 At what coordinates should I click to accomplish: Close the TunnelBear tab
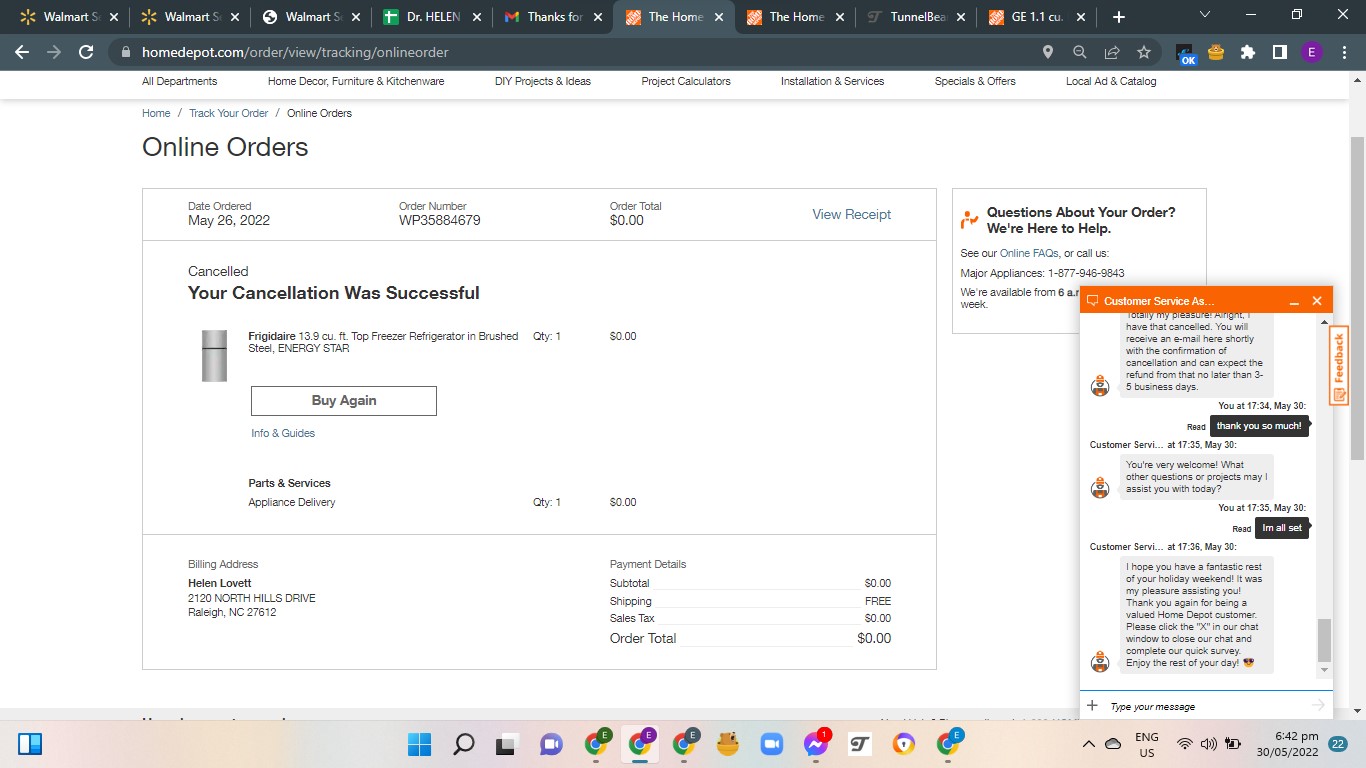(x=960, y=17)
